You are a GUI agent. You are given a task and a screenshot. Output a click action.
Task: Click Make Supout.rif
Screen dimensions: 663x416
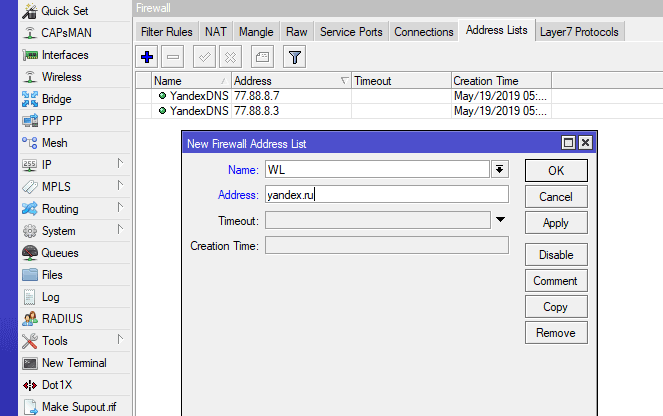click(x=75, y=406)
